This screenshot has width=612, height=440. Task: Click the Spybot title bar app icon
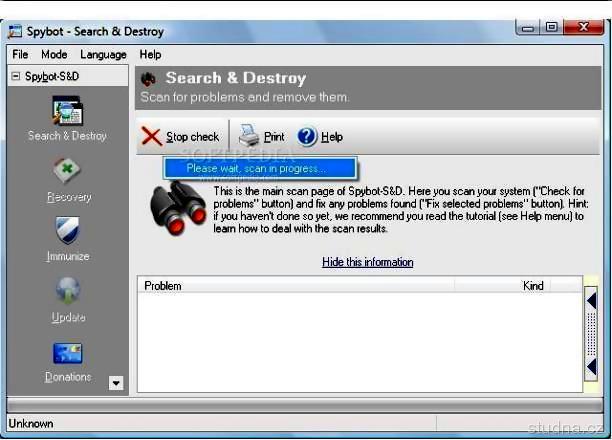[15, 32]
